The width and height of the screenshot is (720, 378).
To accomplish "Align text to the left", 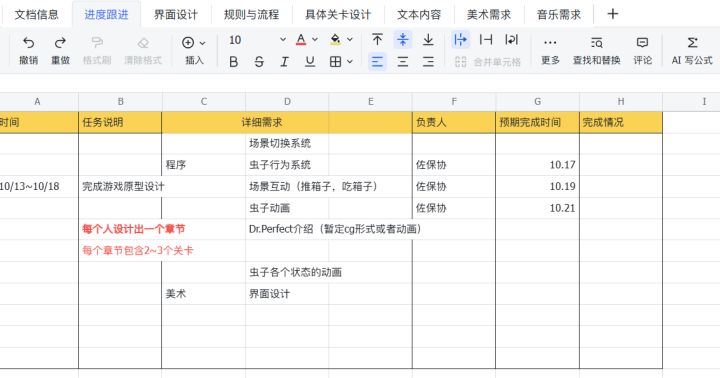I will click(377, 62).
